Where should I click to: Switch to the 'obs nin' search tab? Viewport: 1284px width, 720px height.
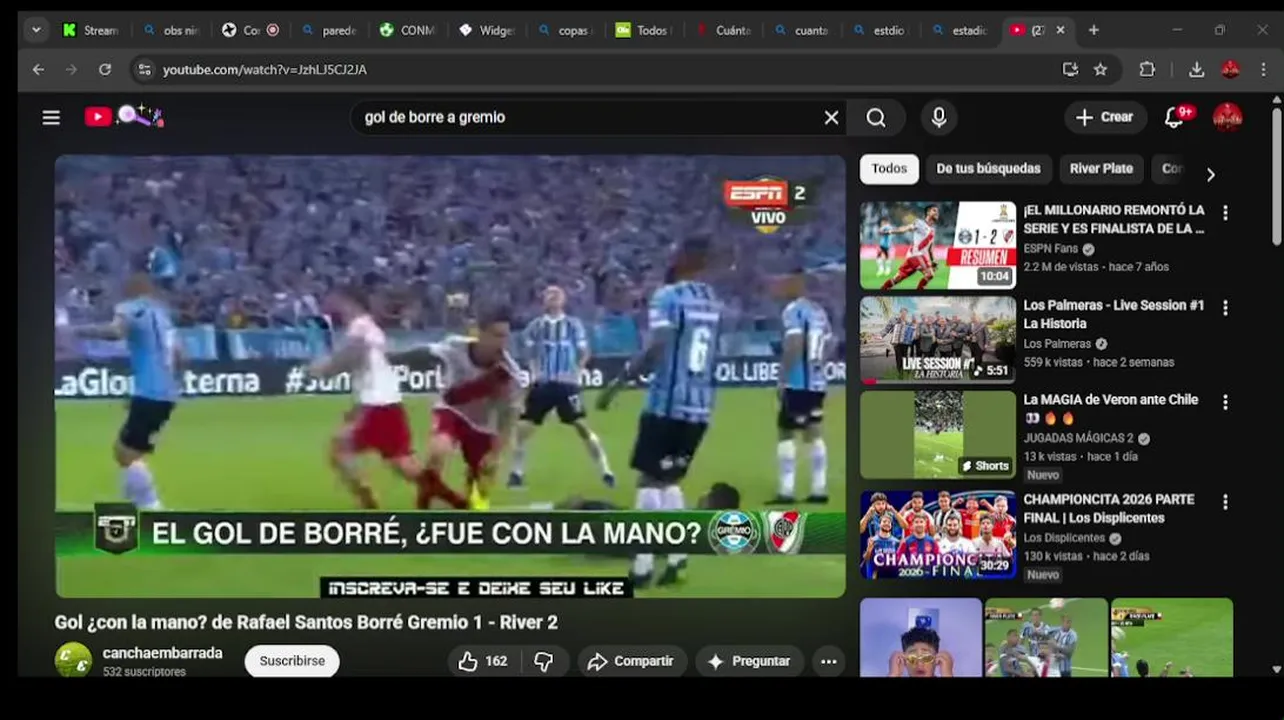[171, 30]
